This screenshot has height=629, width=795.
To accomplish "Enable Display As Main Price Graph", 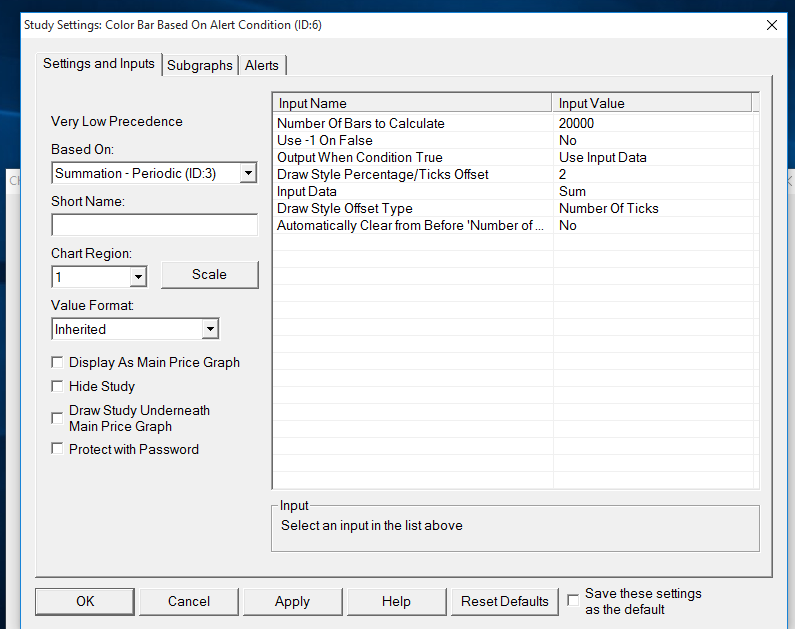I will 57,362.
